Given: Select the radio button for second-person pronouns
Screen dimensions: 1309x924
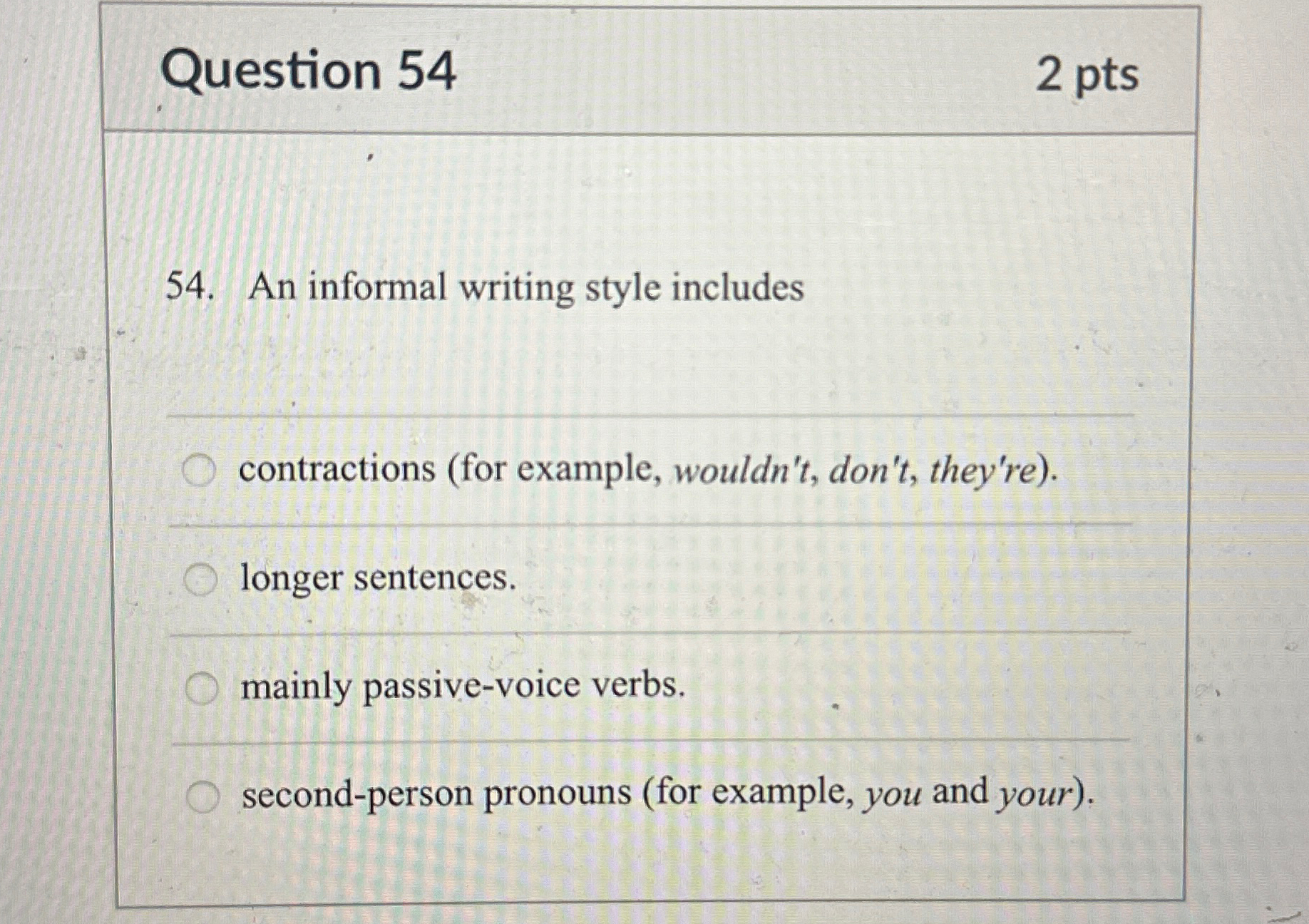Looking at the screenshot, I should click(x=202, y=794).
